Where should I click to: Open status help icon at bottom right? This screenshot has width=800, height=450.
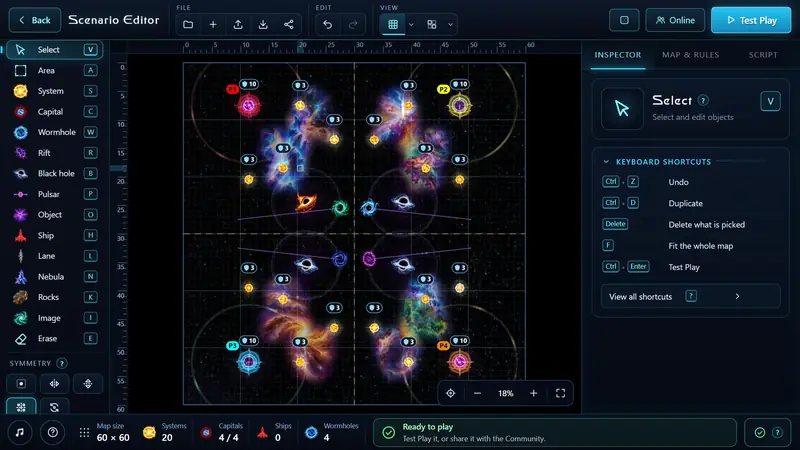click(777, 433)
